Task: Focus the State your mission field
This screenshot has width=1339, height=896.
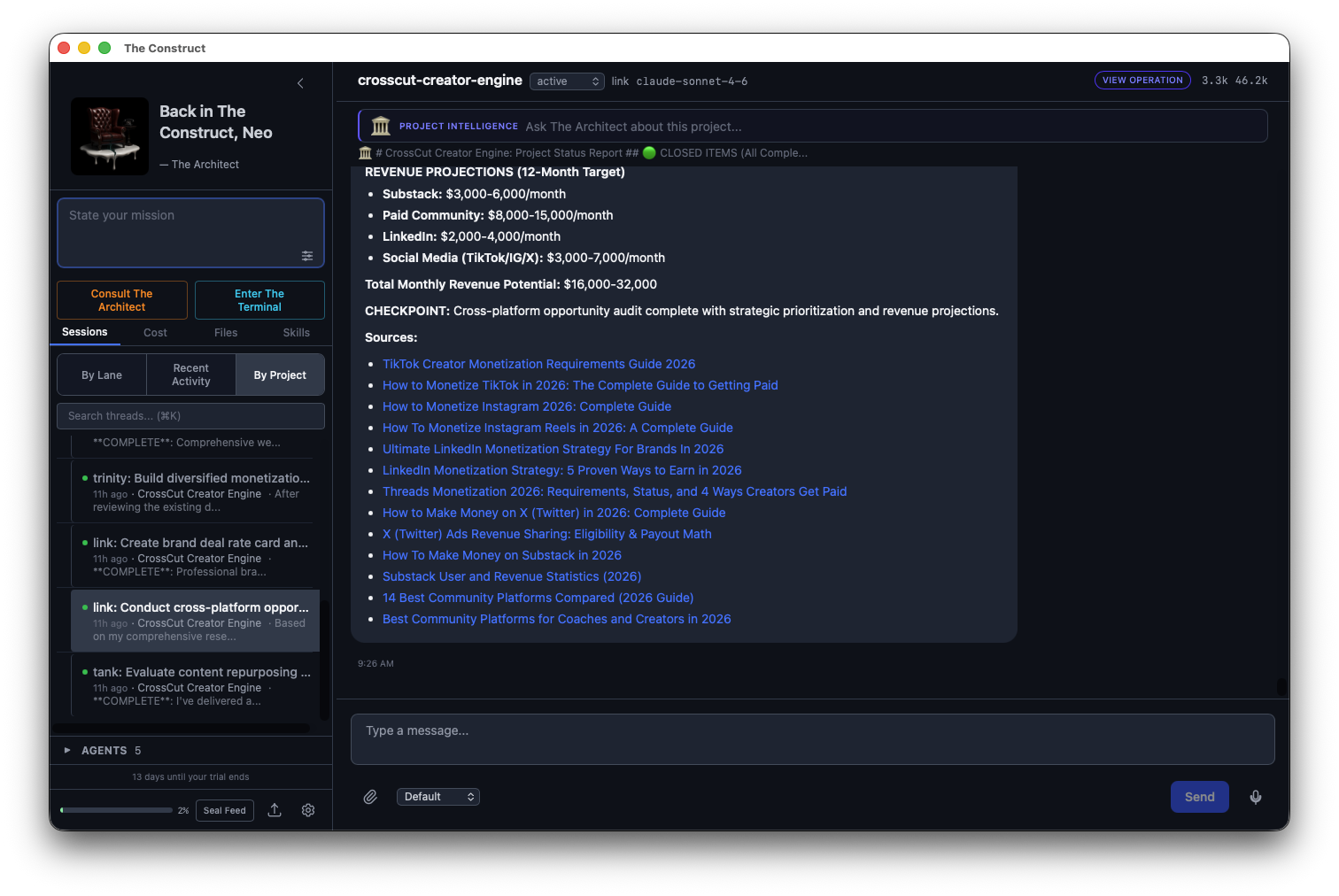Action: coord(190,233)
